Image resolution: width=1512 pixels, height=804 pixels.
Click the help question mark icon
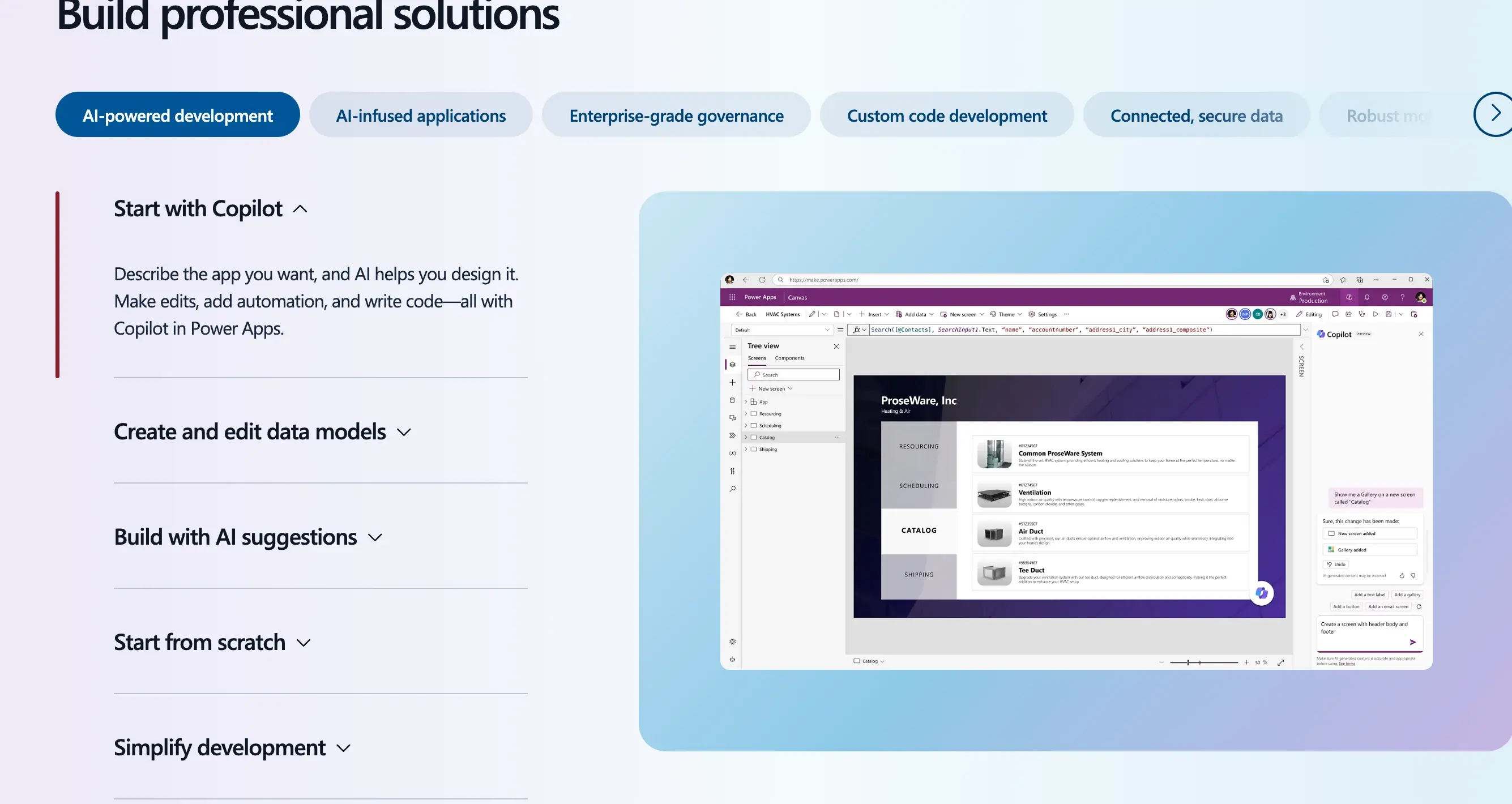coord(1402,297)
